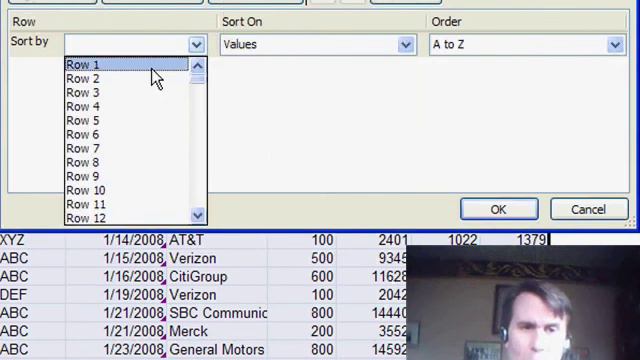Choose Row 12 from the dropdown list

tap(127, 218)
